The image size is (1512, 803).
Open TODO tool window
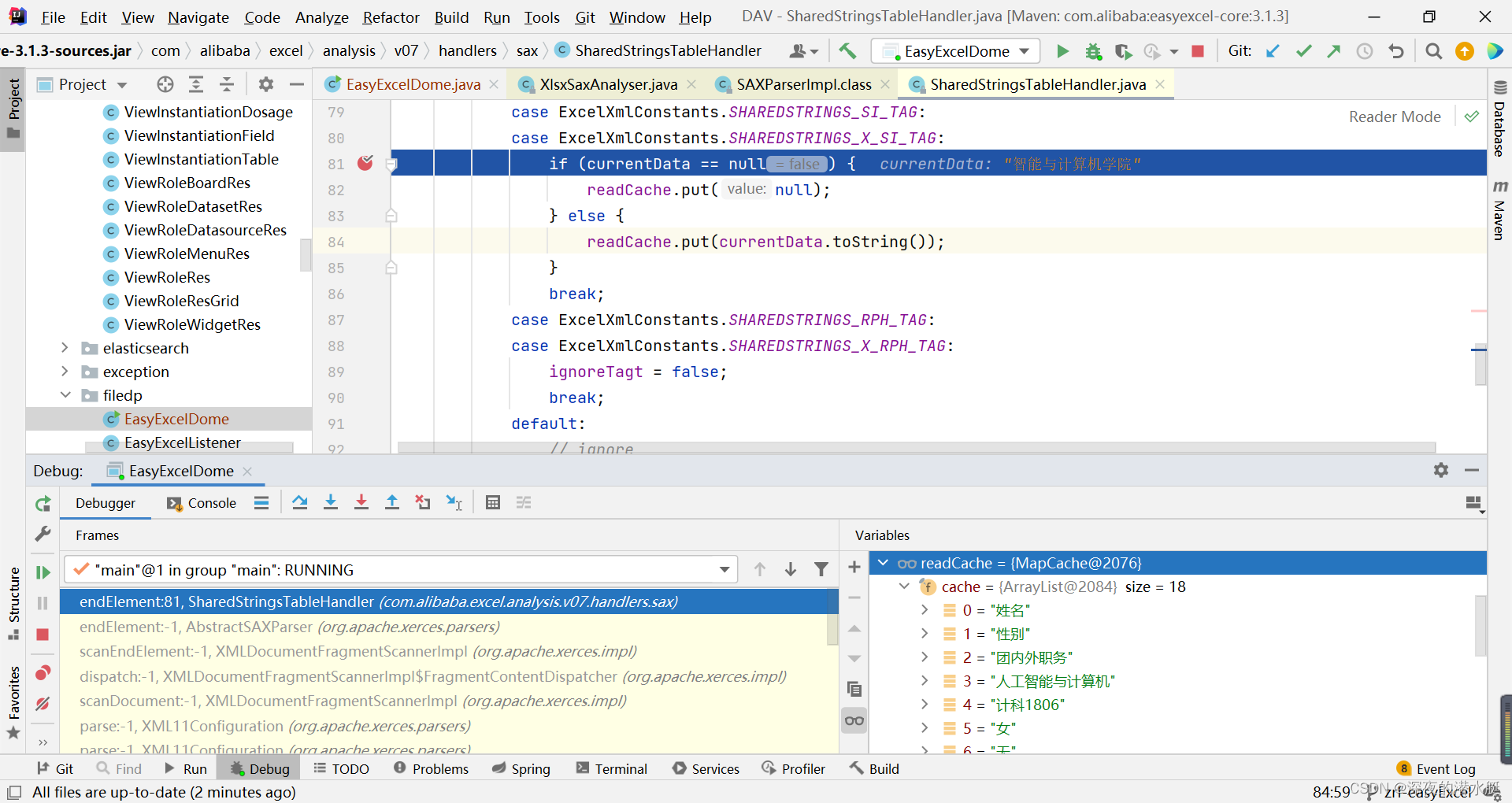[x=341, y=768]
